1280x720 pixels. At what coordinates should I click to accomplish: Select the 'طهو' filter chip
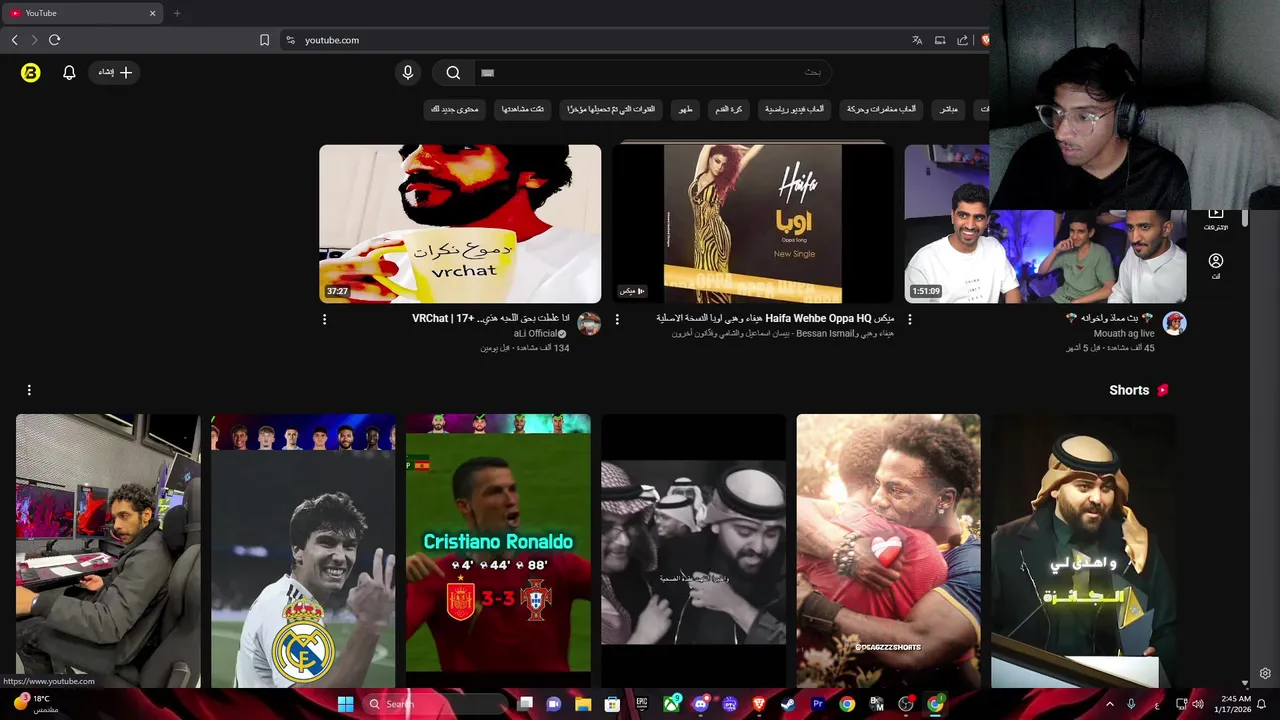685,109
